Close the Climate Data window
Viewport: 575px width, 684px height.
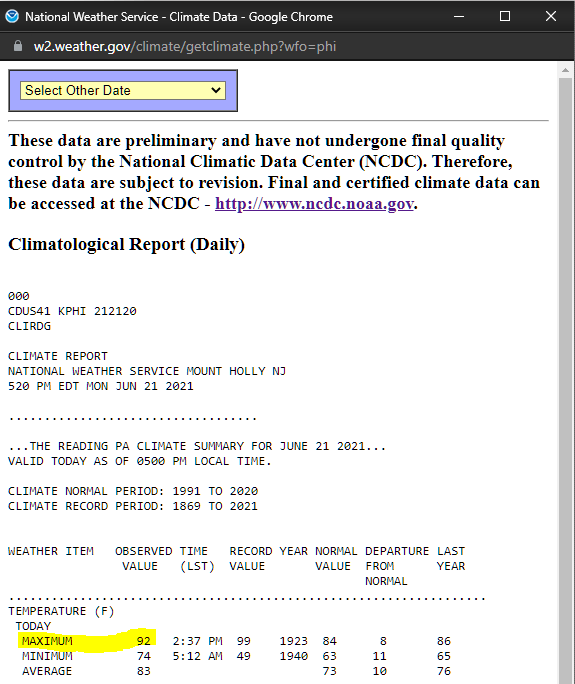point(551,17)
